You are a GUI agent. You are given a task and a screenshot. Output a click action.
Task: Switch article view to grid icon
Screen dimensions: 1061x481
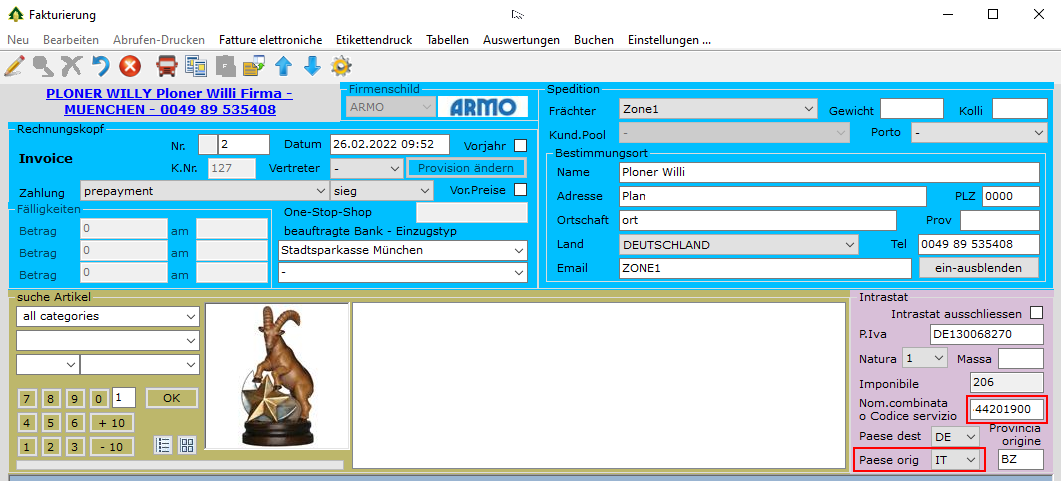point(187,445)
